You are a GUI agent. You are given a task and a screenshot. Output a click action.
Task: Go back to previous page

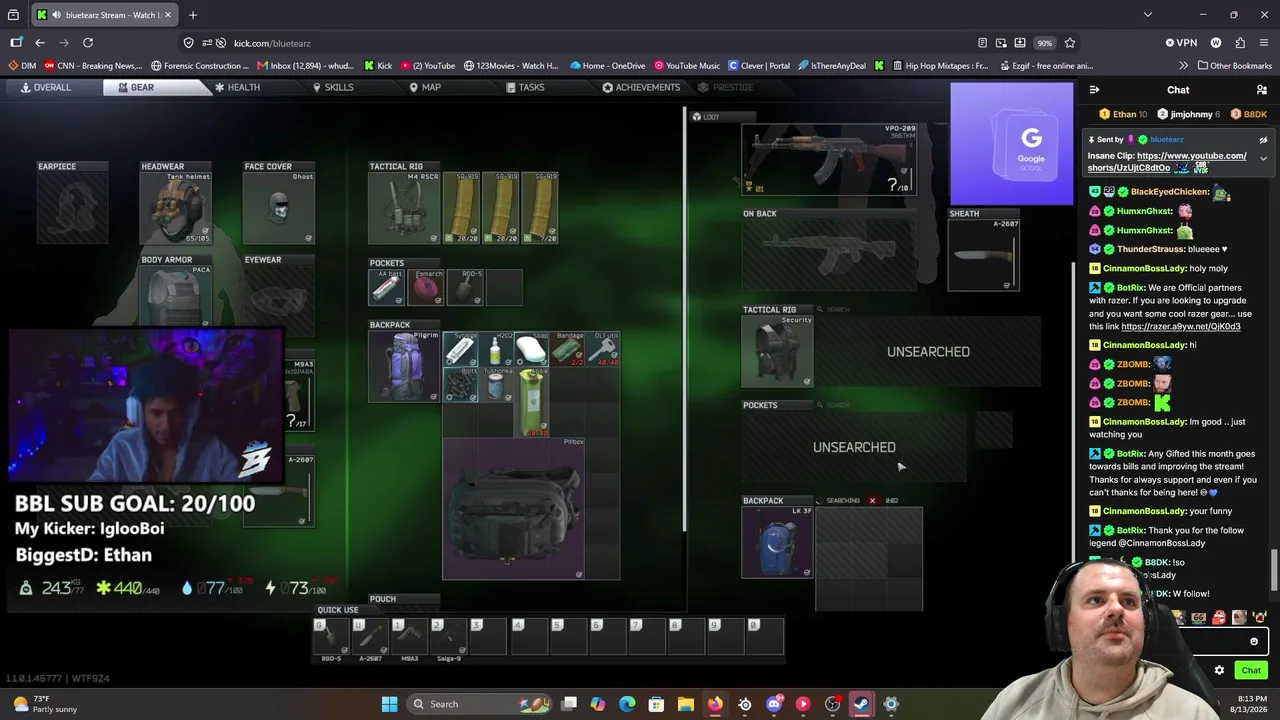(x=40, y=43)
